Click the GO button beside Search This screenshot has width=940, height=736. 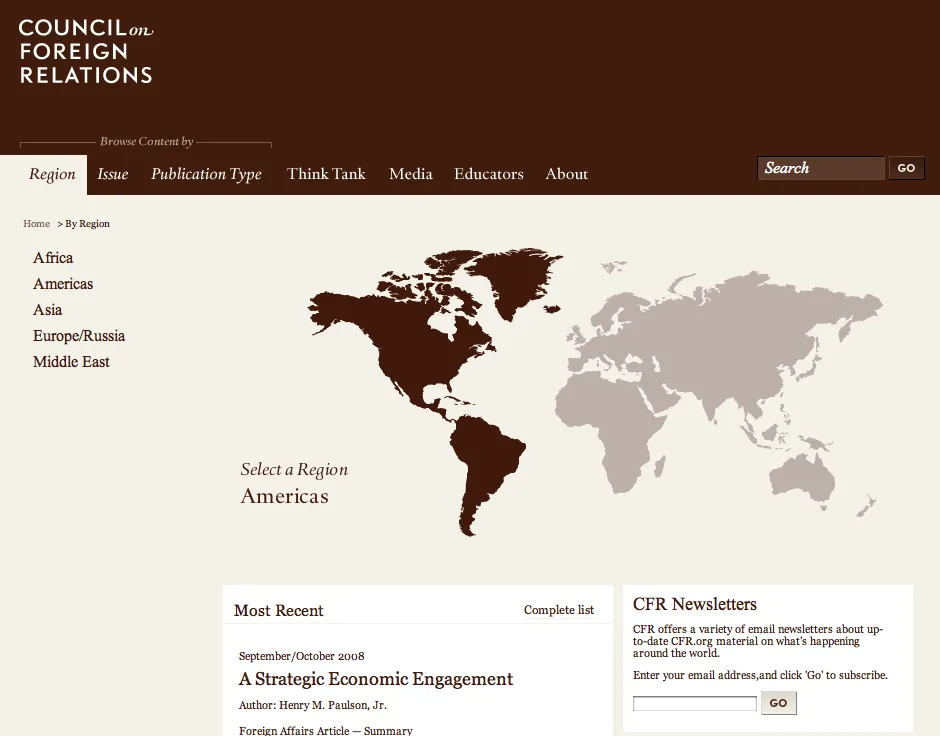pyautogui.click(x=906, y=168)
